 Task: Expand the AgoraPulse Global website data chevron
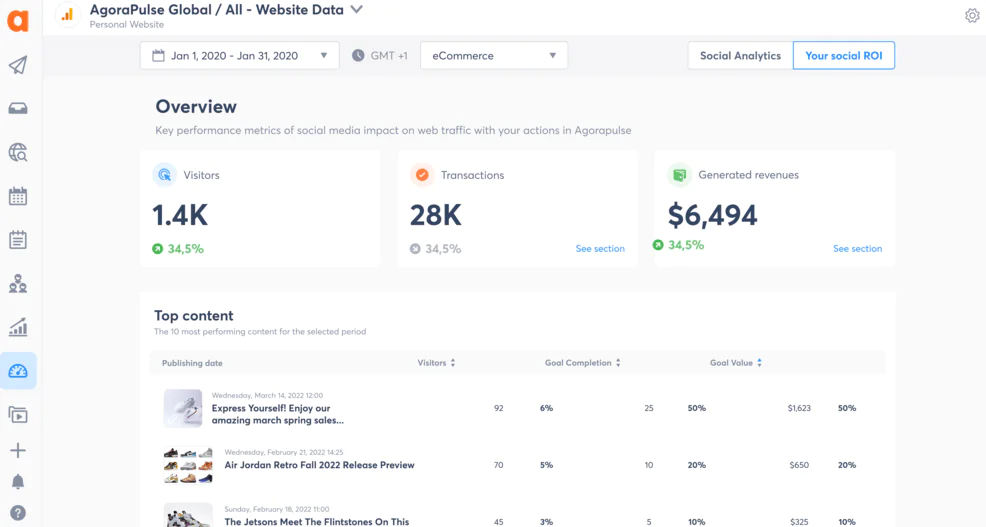pos(357,9)
